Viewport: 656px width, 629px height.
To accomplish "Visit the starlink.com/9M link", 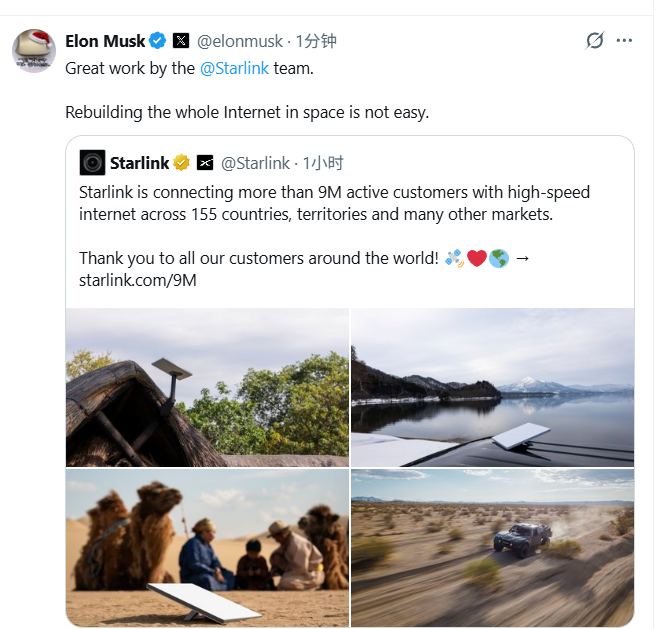I will [x=137, y=279].
